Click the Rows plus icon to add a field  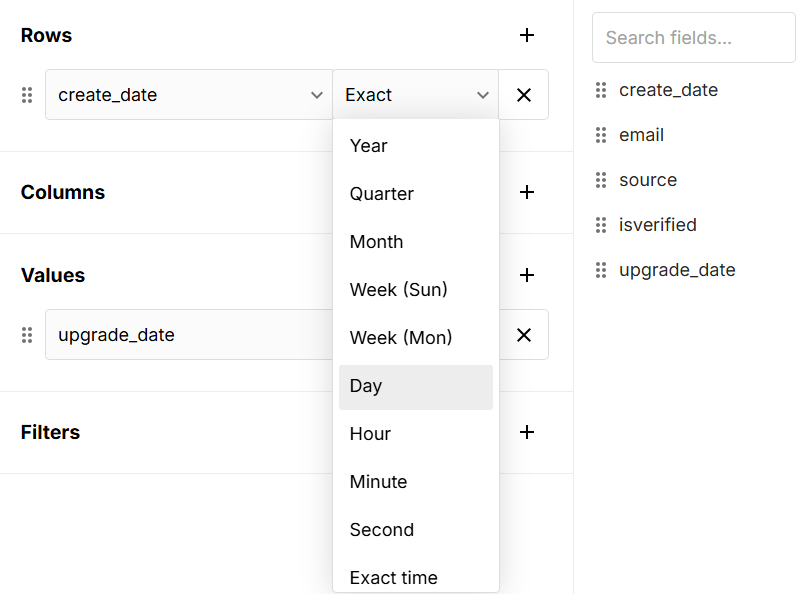coord(527,35)
